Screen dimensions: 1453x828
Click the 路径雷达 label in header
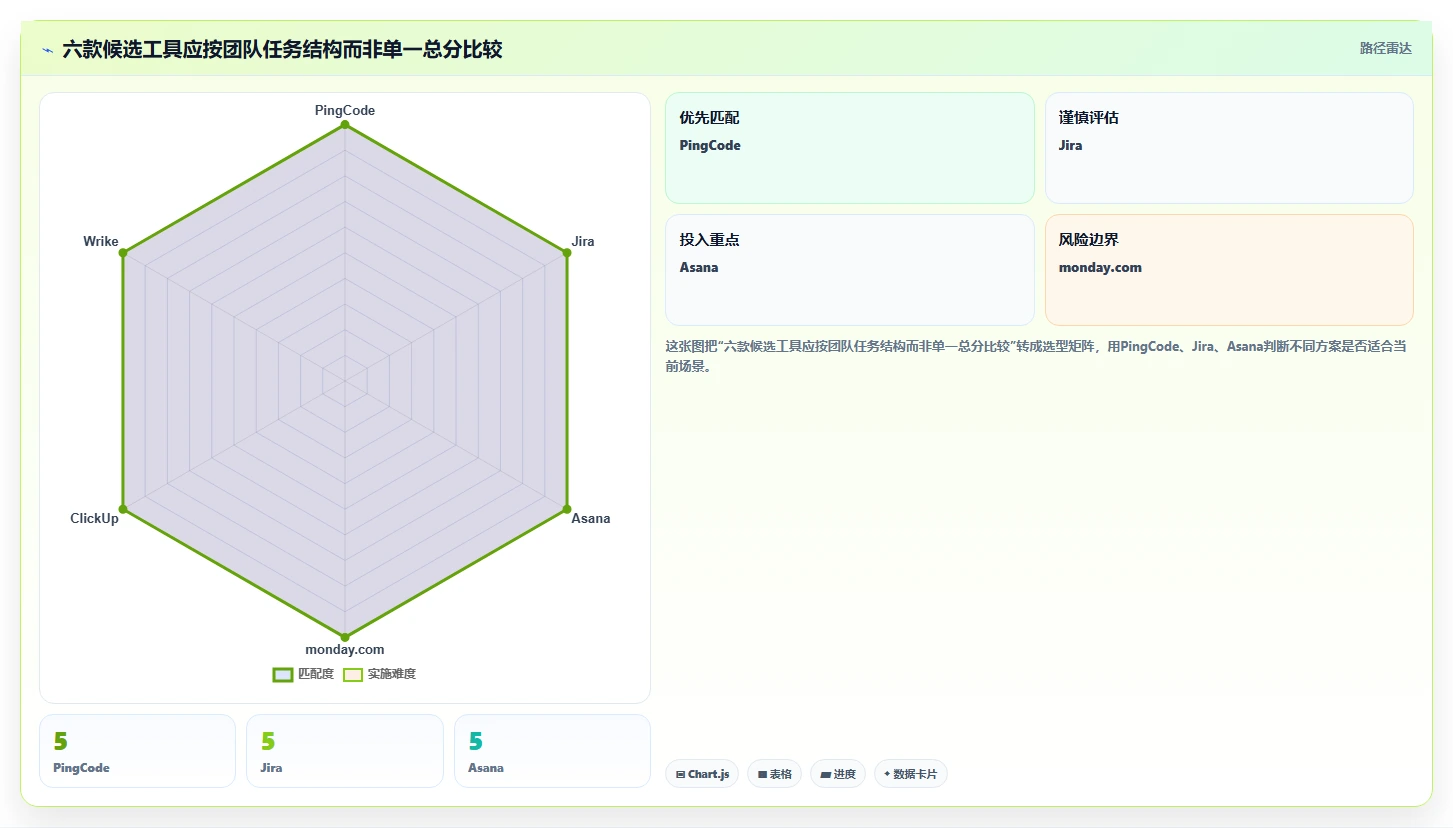click(x=1385, y=48)
